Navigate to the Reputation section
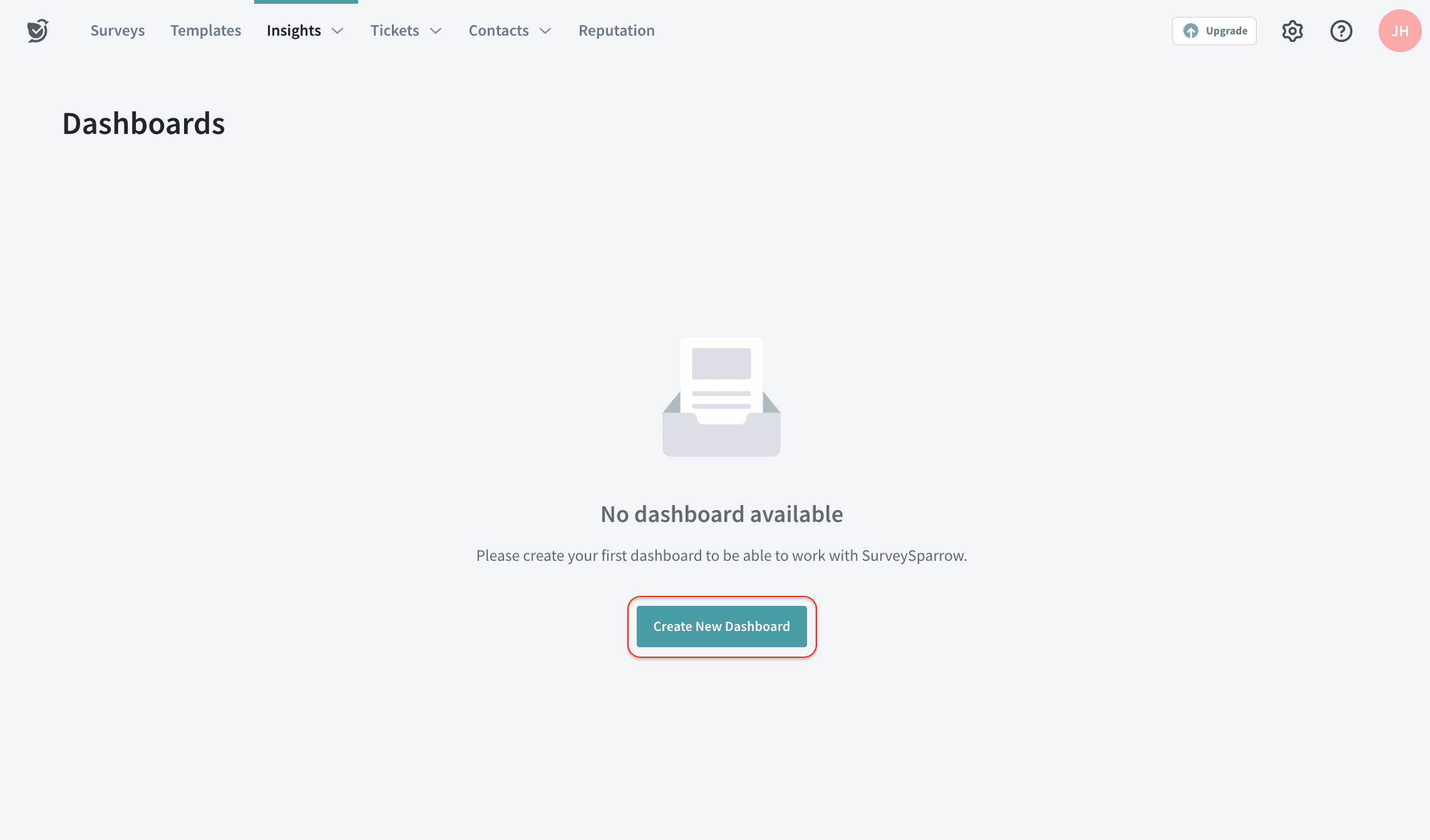The height and width of the screenshot is (840, 1430). point(616,30)
